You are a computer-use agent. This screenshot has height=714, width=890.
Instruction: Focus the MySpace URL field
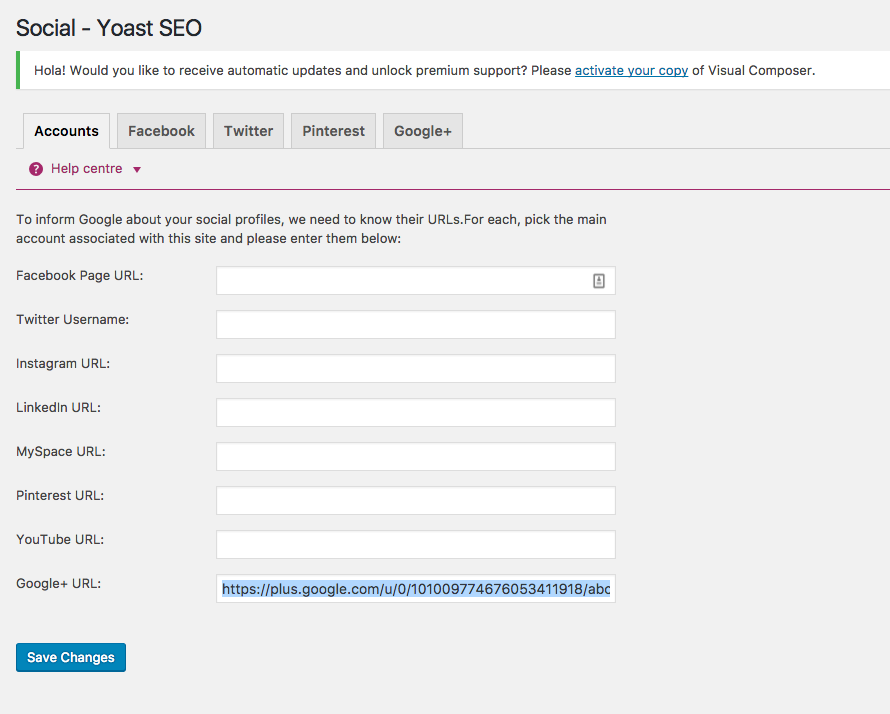coord(416,457)
